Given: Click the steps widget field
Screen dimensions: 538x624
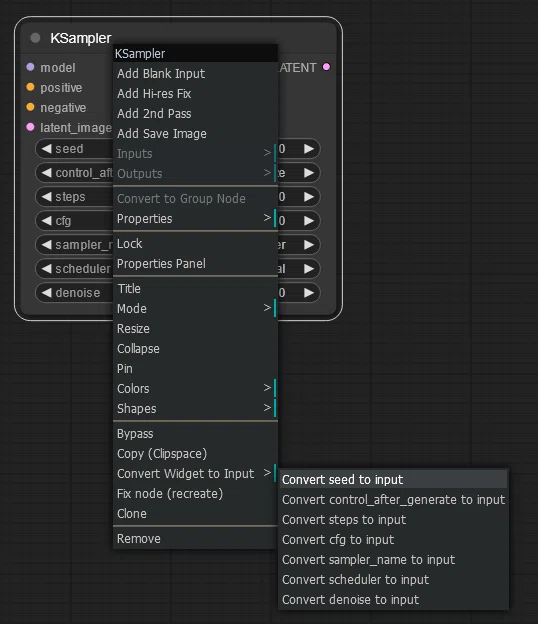Looking at the screenshot, I should [x=177, y=197].
